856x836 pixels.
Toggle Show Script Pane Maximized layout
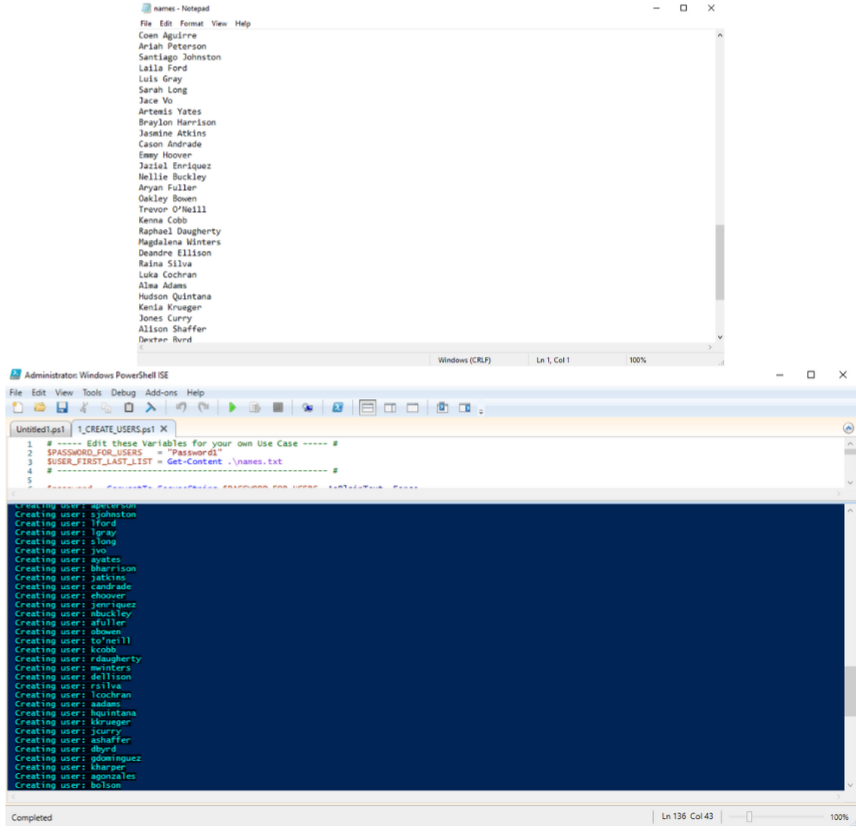click(412, 408)
